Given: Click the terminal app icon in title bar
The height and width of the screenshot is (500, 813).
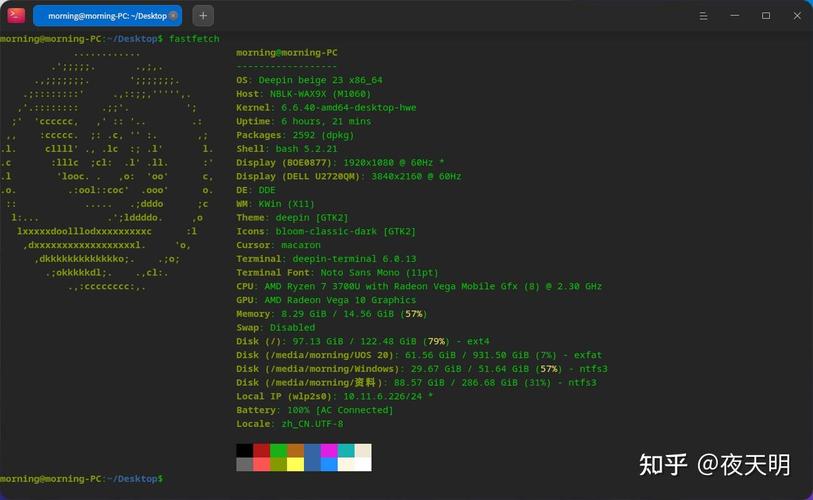Looking at the screenshot, I should [14, 15].
